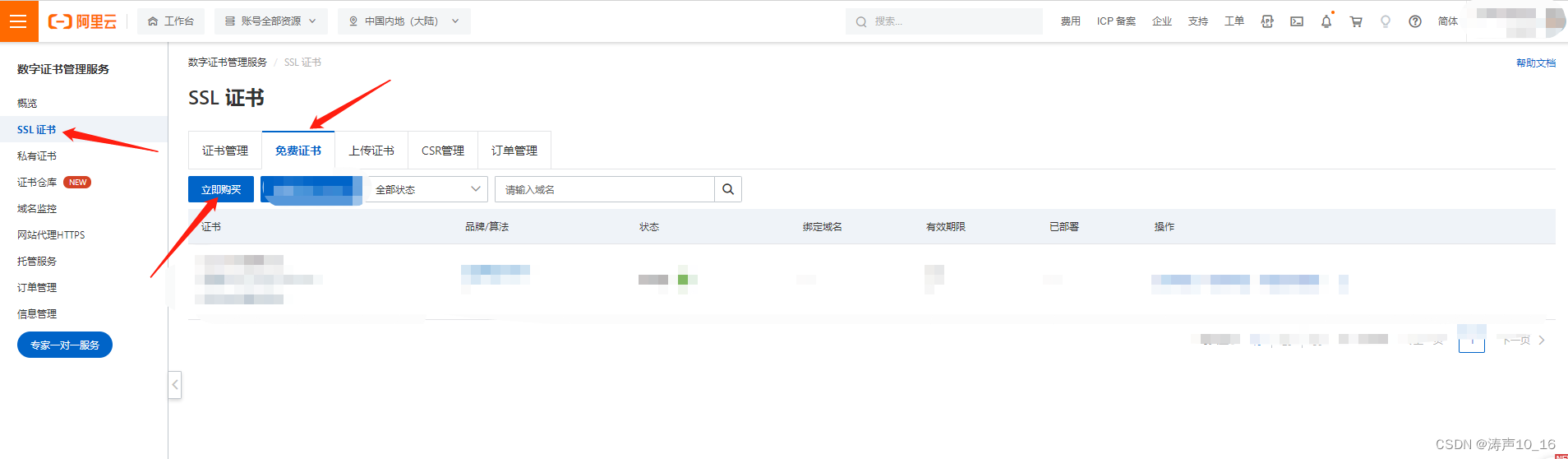Open the Cloud Shell terminal icon
The height and width of the screenshot is (459, 1568).
[1297, 21]
